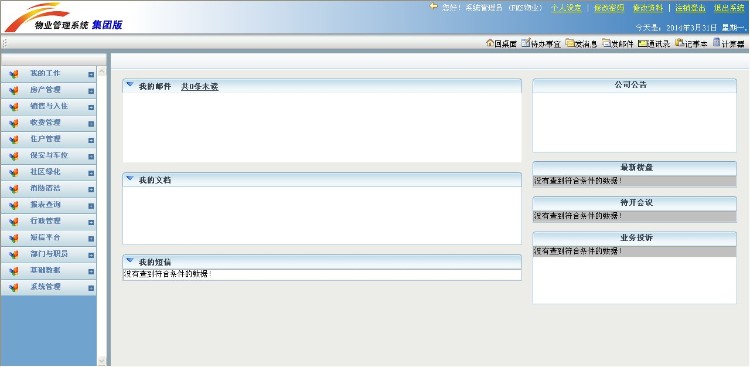Expand 房产管理 with its plus button
The height and width of the screenshot is (367, 750).
point(91,91)
